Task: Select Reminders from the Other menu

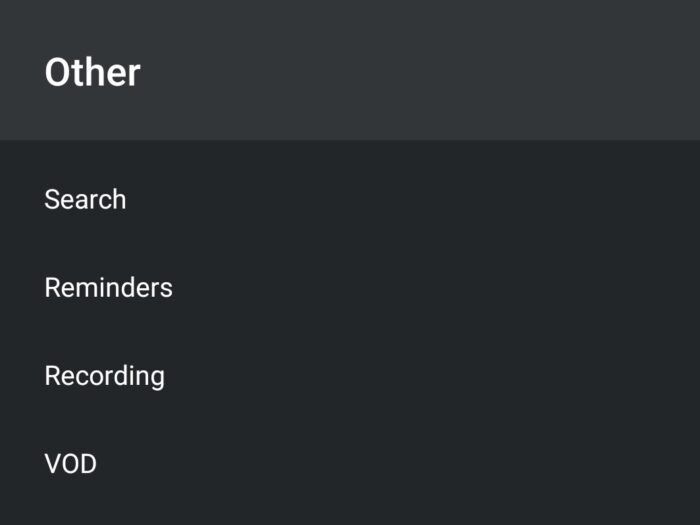Action: (108, 288)
